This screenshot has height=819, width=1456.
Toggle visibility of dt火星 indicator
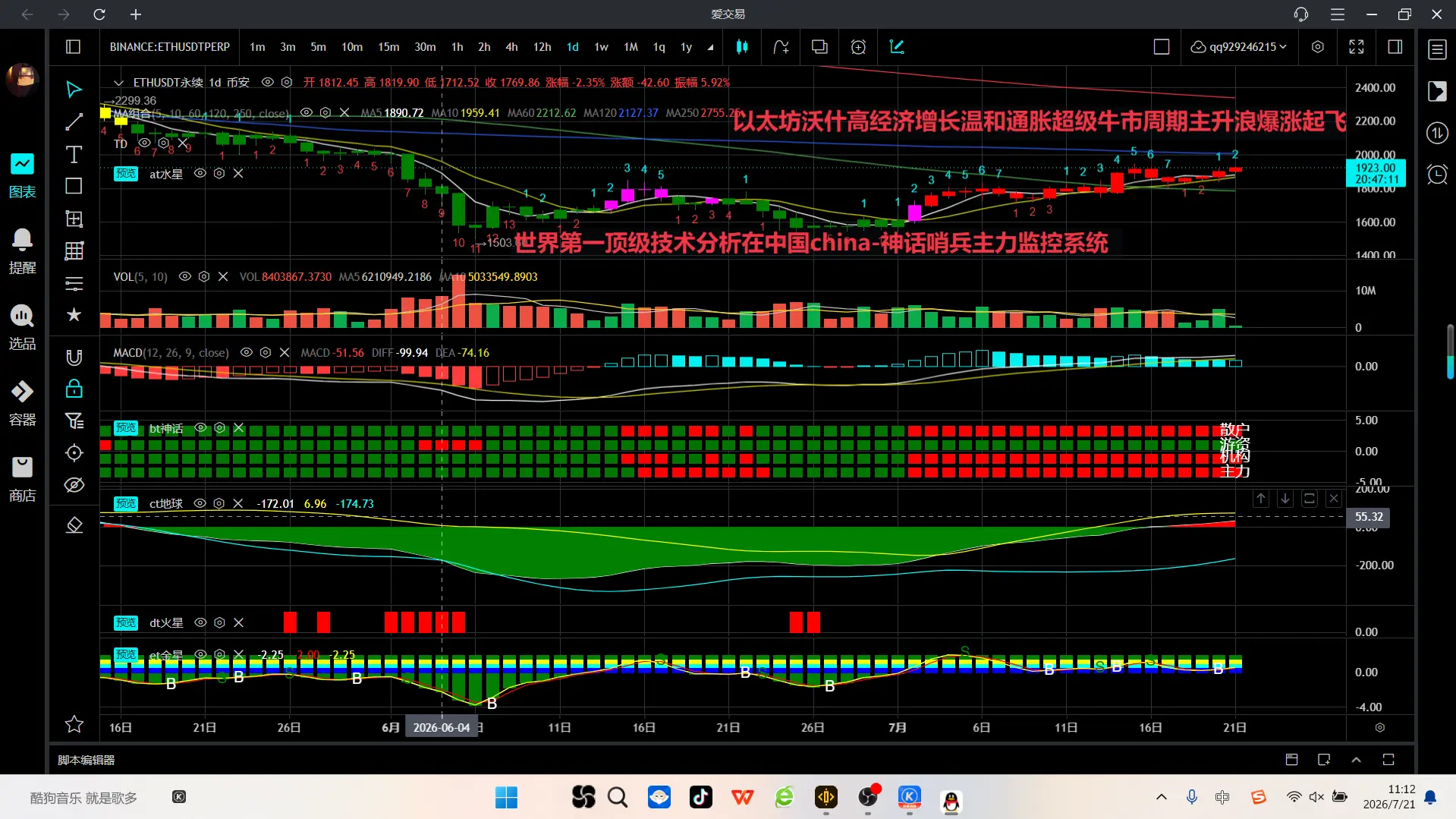click(201, 622)
